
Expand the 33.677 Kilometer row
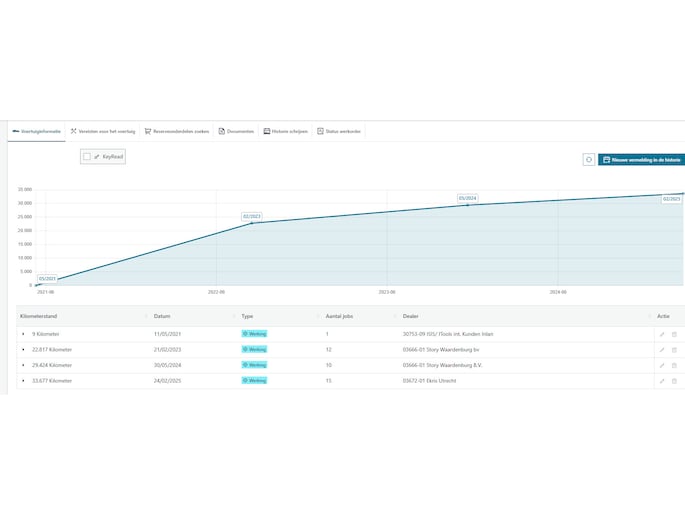[23, 381]
